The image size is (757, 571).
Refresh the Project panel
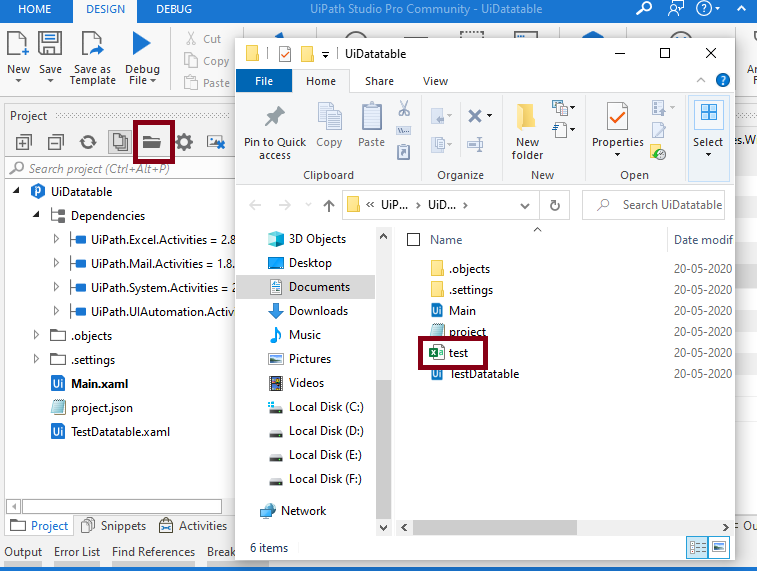coord(88,142)
